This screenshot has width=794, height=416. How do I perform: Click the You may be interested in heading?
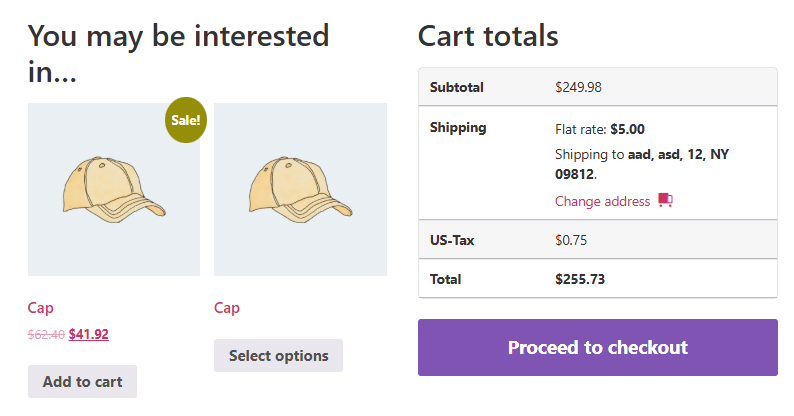click(178, 54)
